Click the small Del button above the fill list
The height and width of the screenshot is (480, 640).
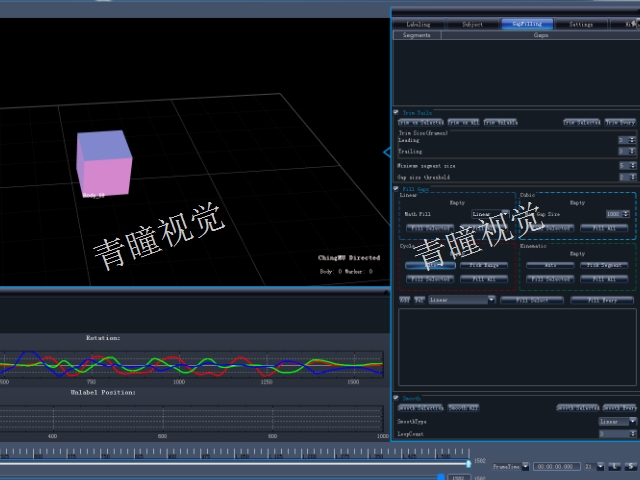pyautogui.click(x=419, y=300)
